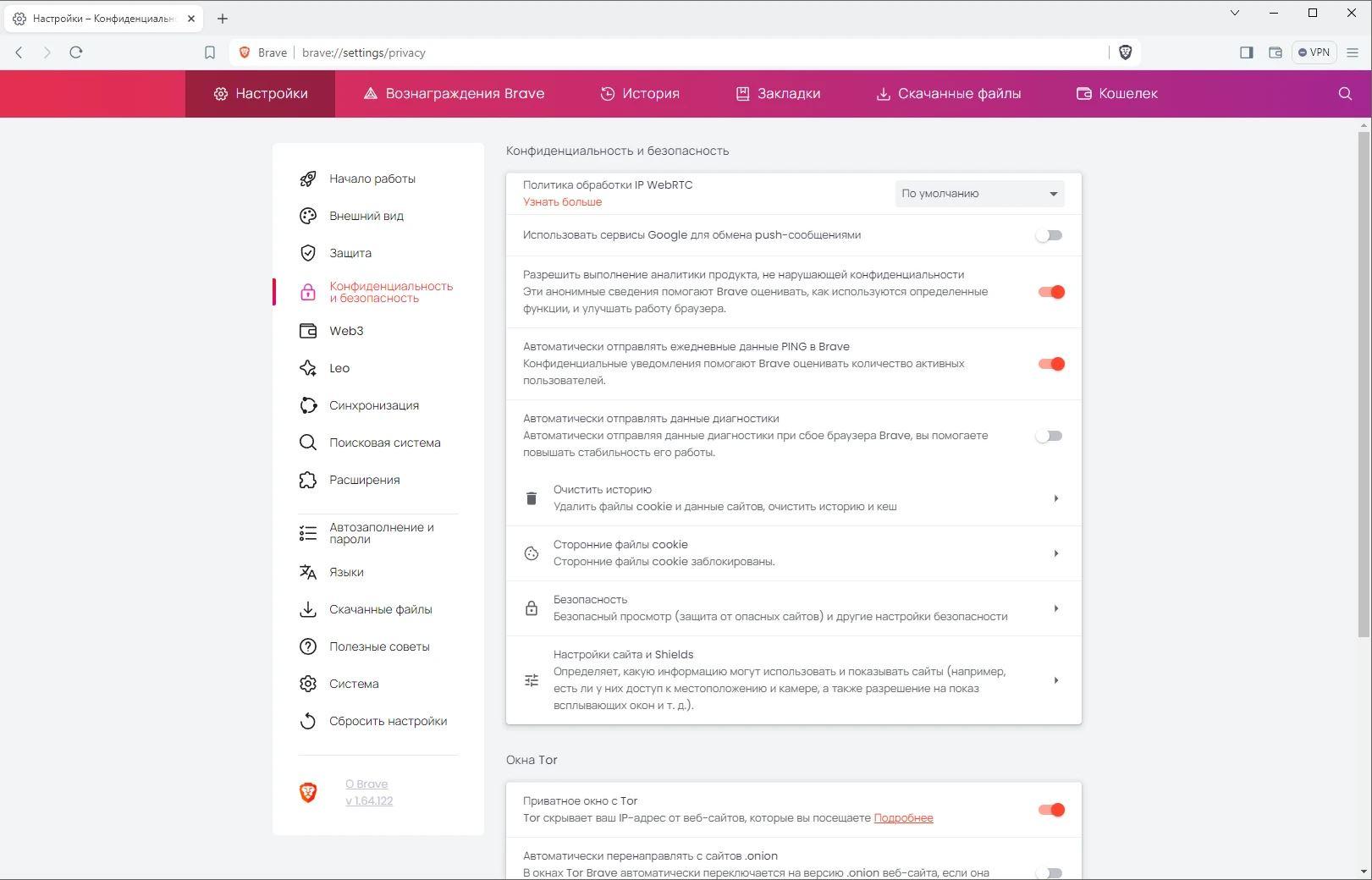Open a new tab with plus button

(223, 19)
